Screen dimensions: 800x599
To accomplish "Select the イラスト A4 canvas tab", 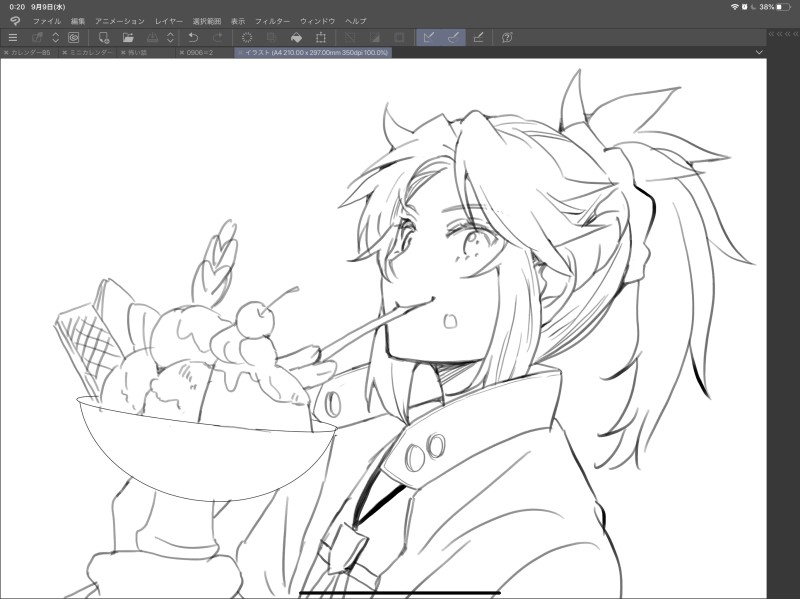I will [x=313, y=53].
